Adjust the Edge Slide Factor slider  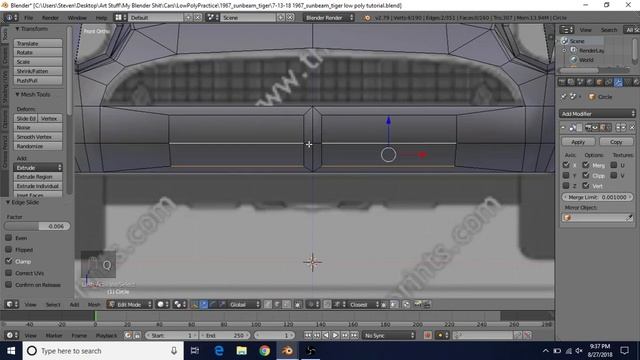pyautogui.click(x=37, y=226)
